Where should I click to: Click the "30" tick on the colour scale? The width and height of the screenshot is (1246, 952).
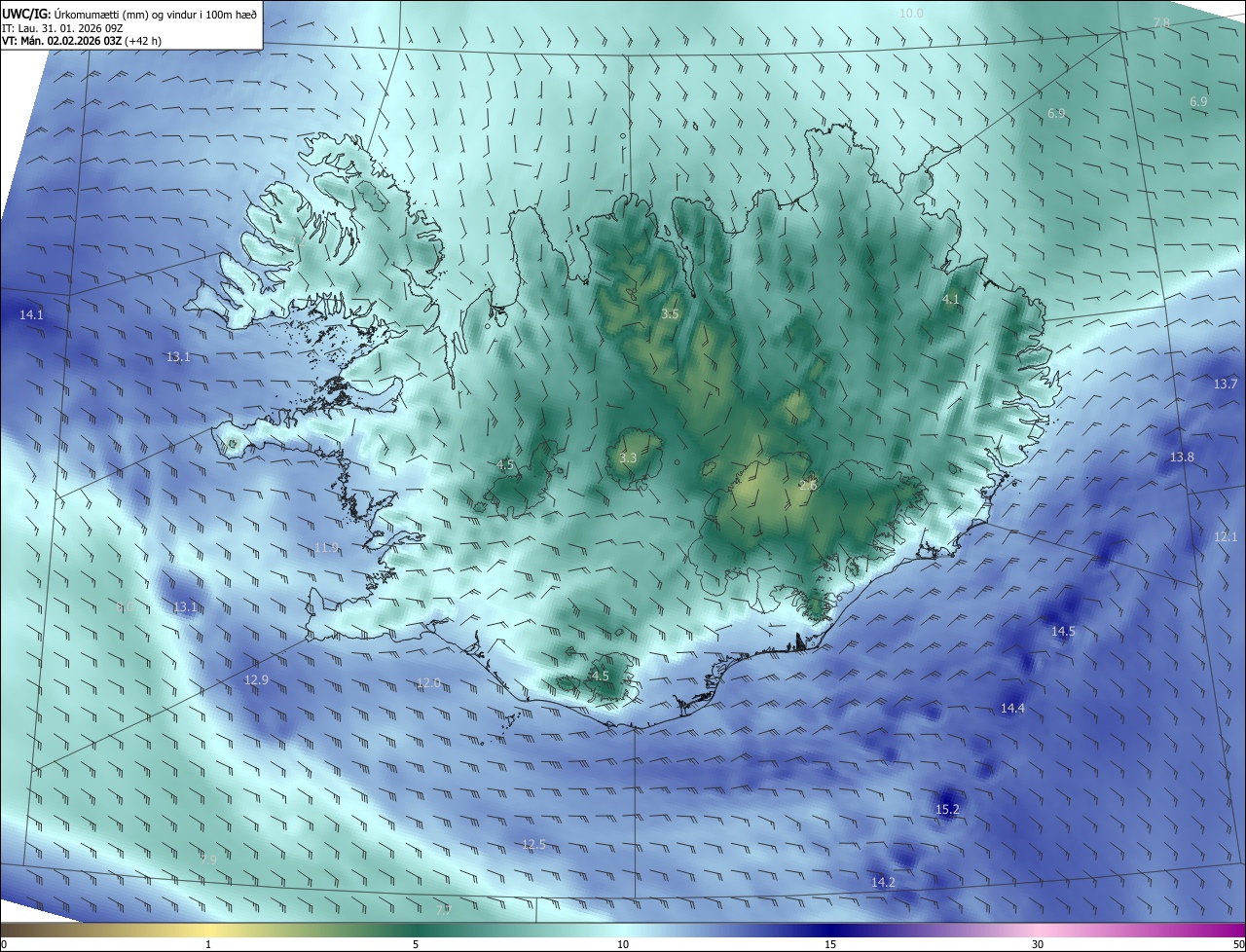pyautogui.click(x=1038, y=944)
